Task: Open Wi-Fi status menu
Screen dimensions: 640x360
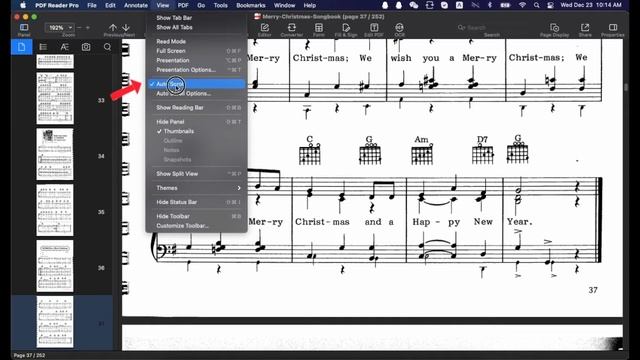Action: 522,5
